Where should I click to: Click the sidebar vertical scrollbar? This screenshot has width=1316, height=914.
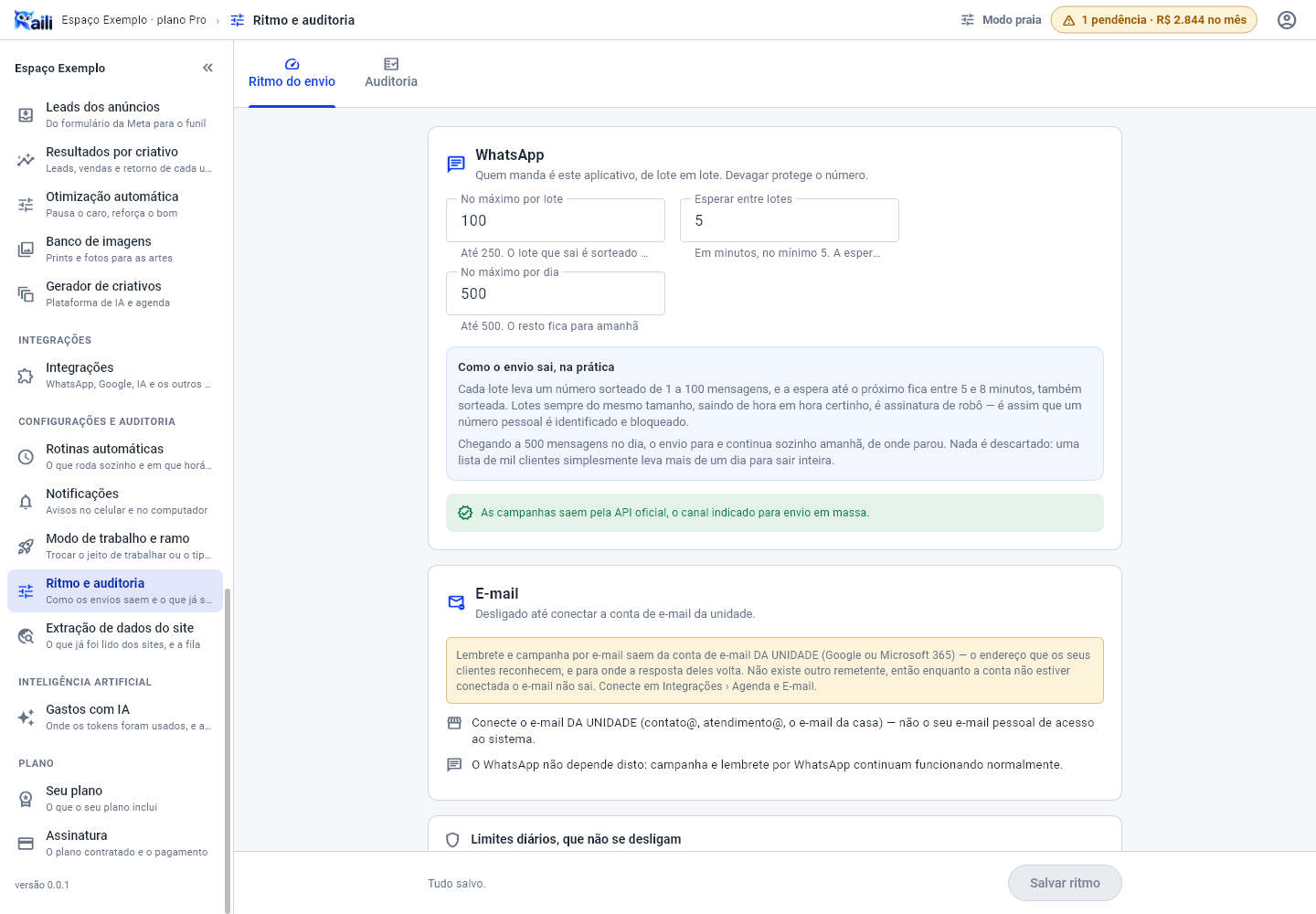point(228,749)
